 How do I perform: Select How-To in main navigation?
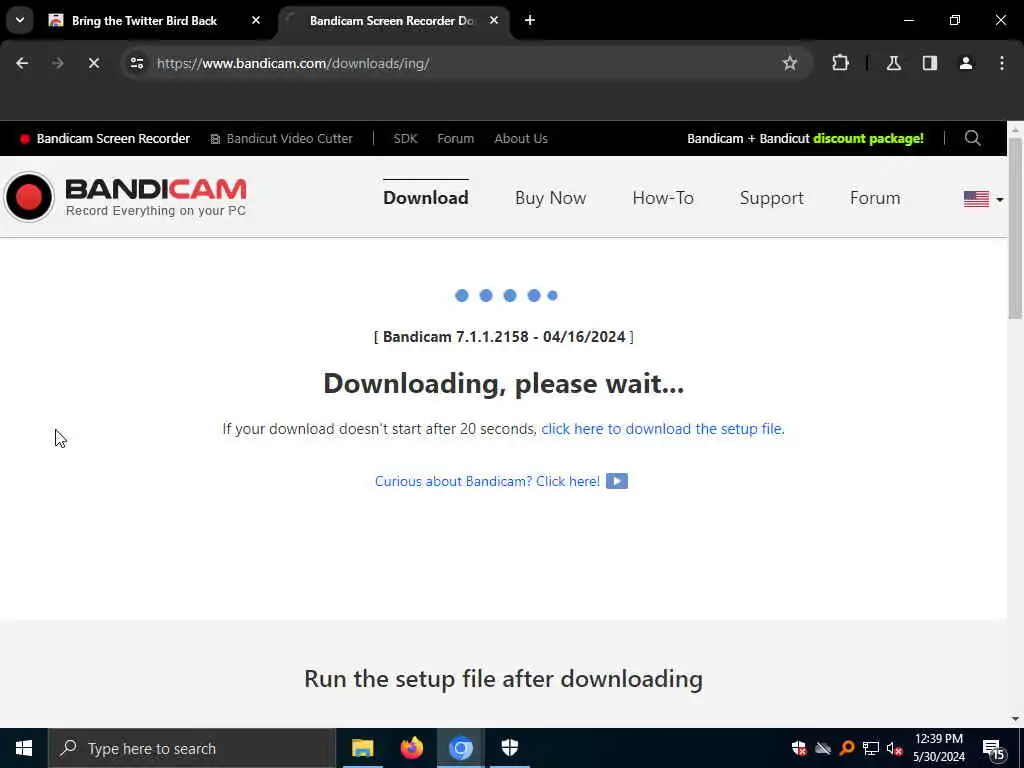(663, 197)
